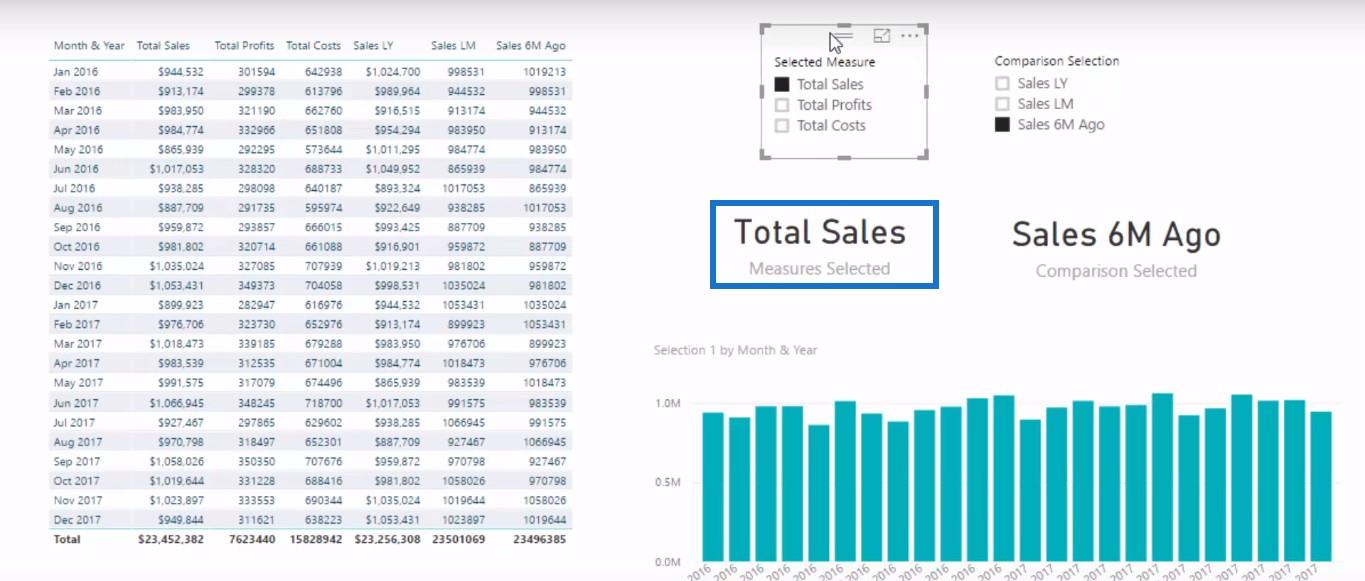Open Focus mode on the Selected Measure slicer
Viewport: 1365px width, 581px height.
coord(881,36)
